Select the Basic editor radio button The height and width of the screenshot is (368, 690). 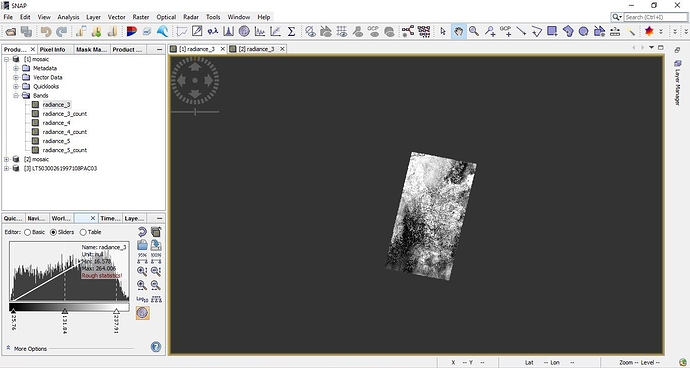coord(27,232)
